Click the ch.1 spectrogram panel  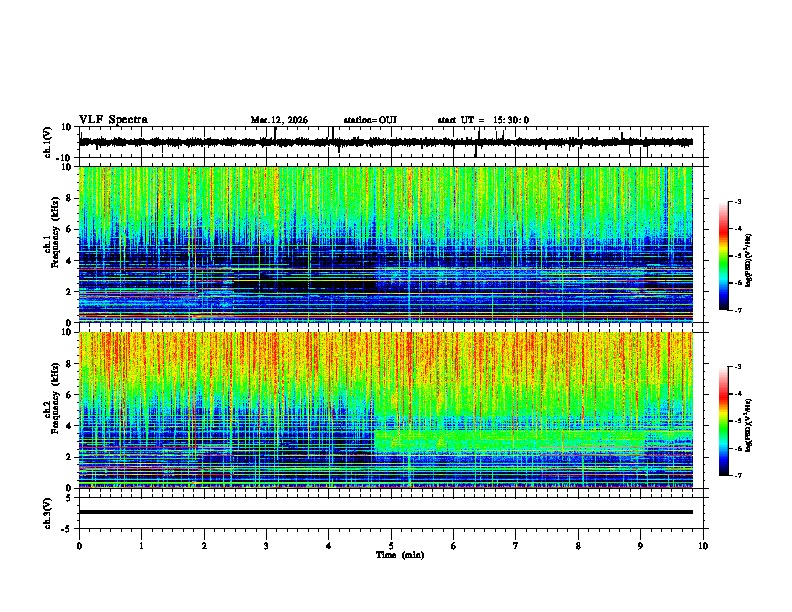385,244
